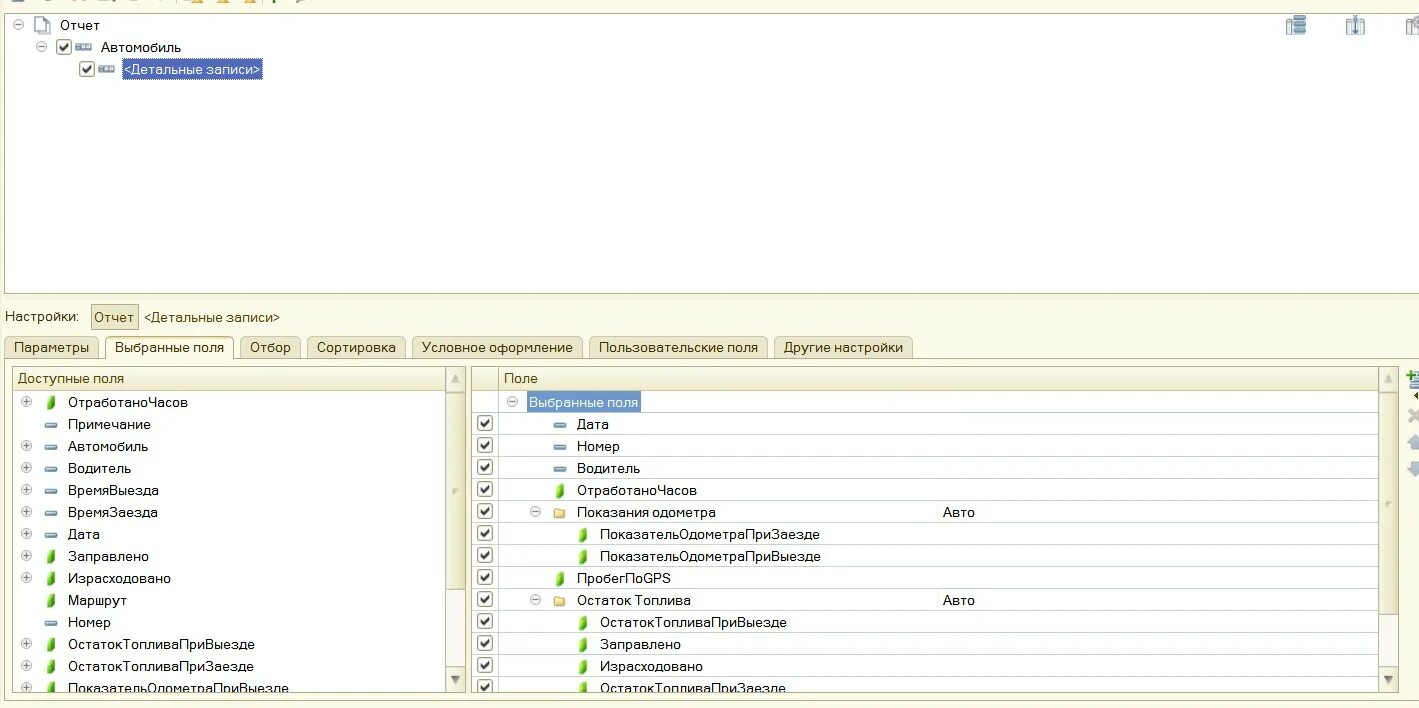Click the Авто cell in Остаток Топлива row
This screenshot has height=708, width=1419.
click(1157, 600)
